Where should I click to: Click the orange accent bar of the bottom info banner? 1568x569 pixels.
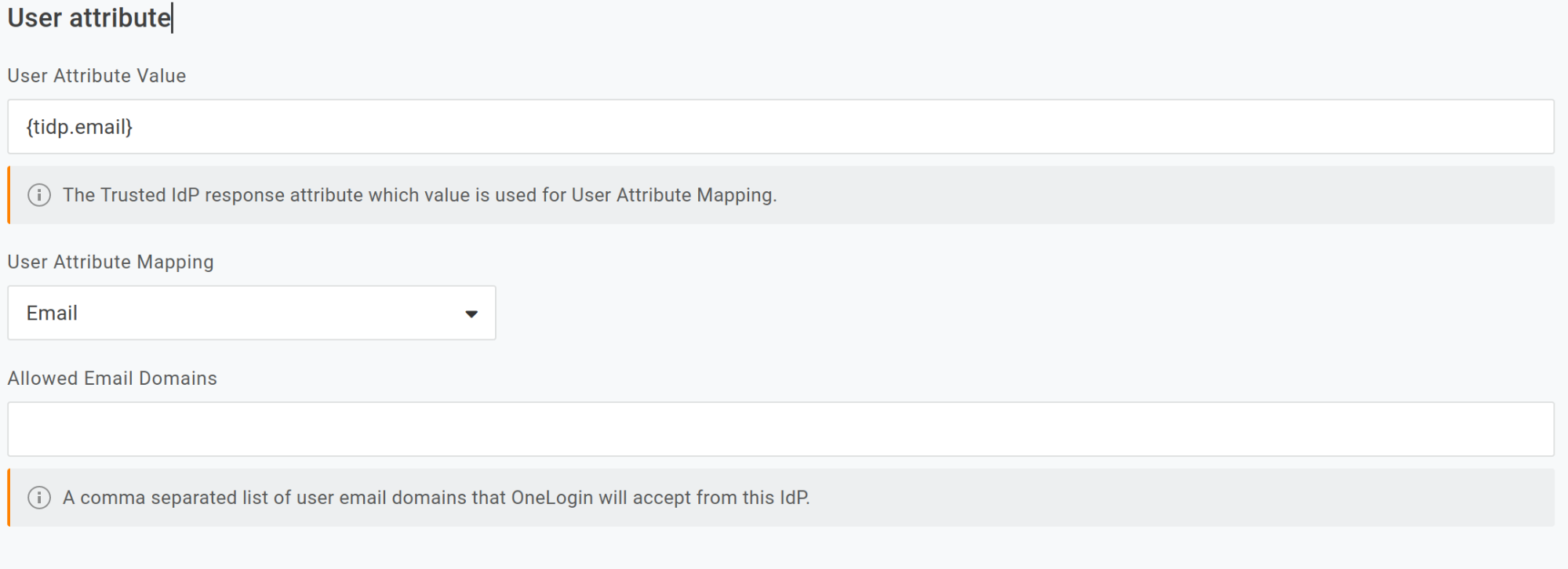pos(9,497)
